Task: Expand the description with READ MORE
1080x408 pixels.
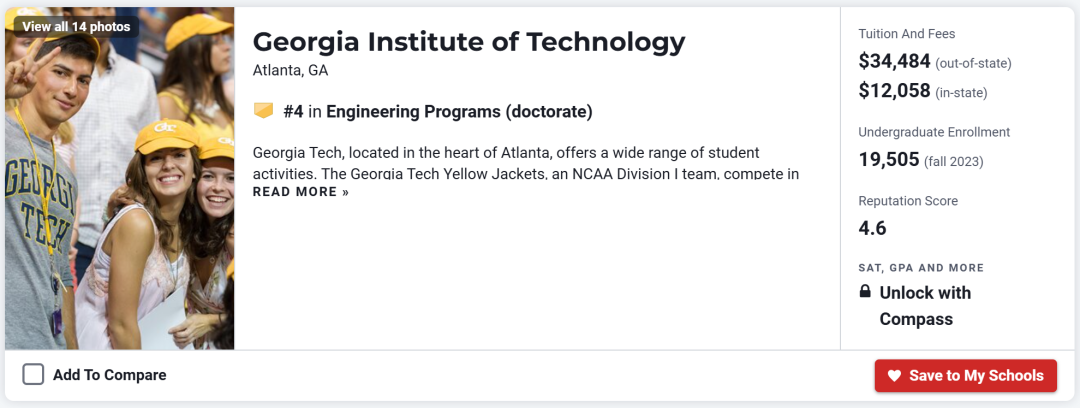Action: pos(301,192)
